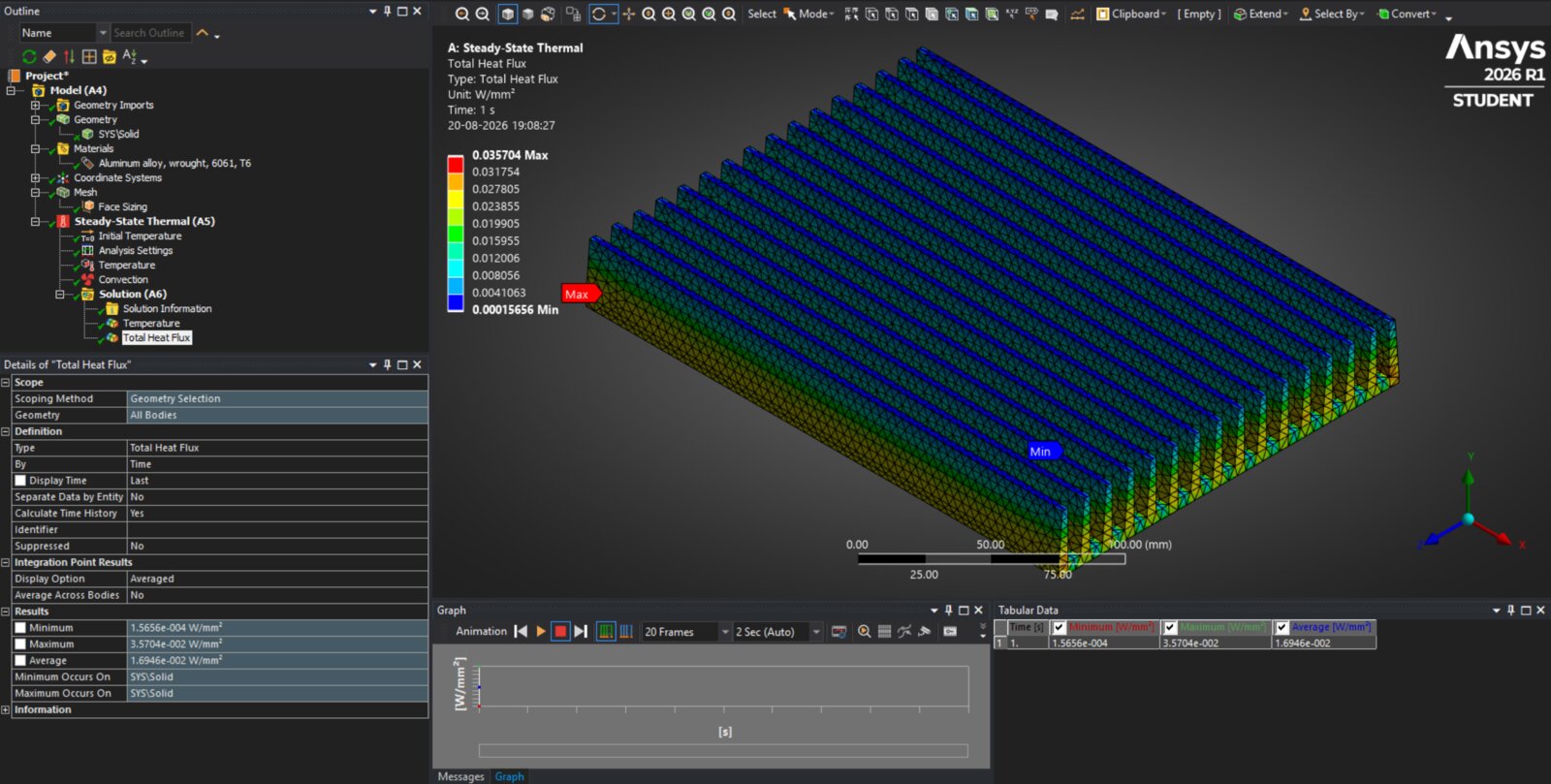
Task: Activate the Rotate view tool
Action: click(599, 14)
